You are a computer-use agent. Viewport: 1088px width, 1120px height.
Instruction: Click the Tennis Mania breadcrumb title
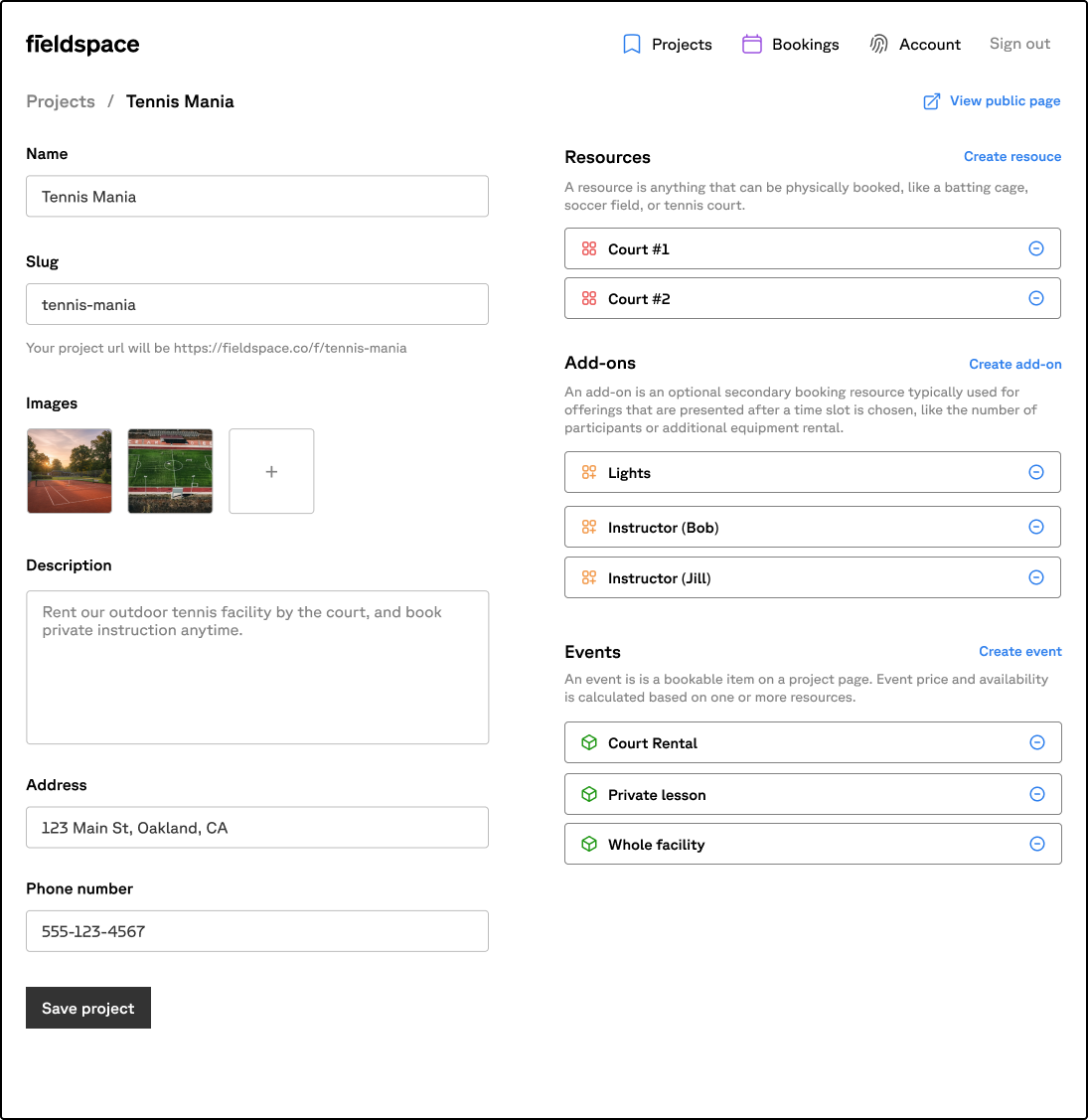pyautogui.click(x=180, y=101)
